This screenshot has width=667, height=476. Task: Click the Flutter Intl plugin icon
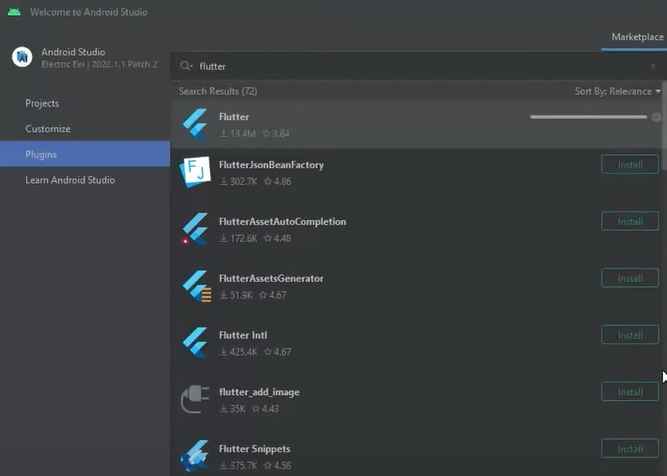[194, 343]
